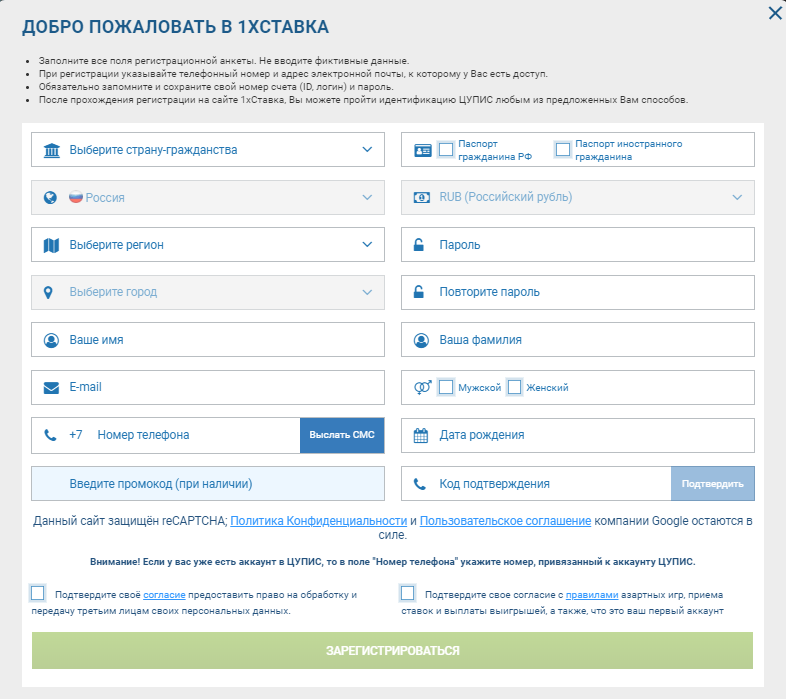This screenshot has height=699, width=786.
Task: Check Паспорт гражданина РФ option
Action: coord(446,149)
